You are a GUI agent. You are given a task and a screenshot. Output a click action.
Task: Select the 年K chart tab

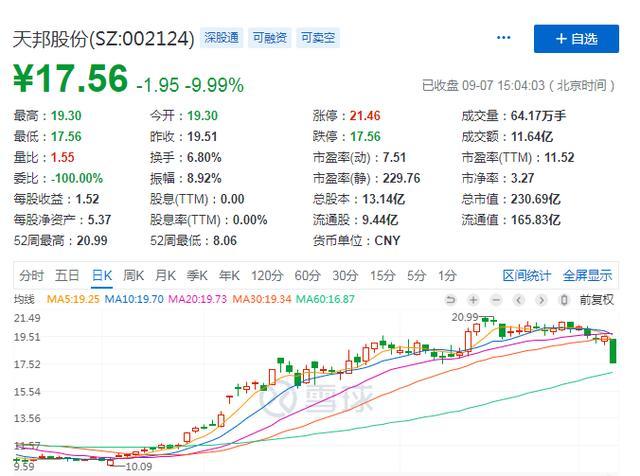pyautogui.click(x=229, y=276)
